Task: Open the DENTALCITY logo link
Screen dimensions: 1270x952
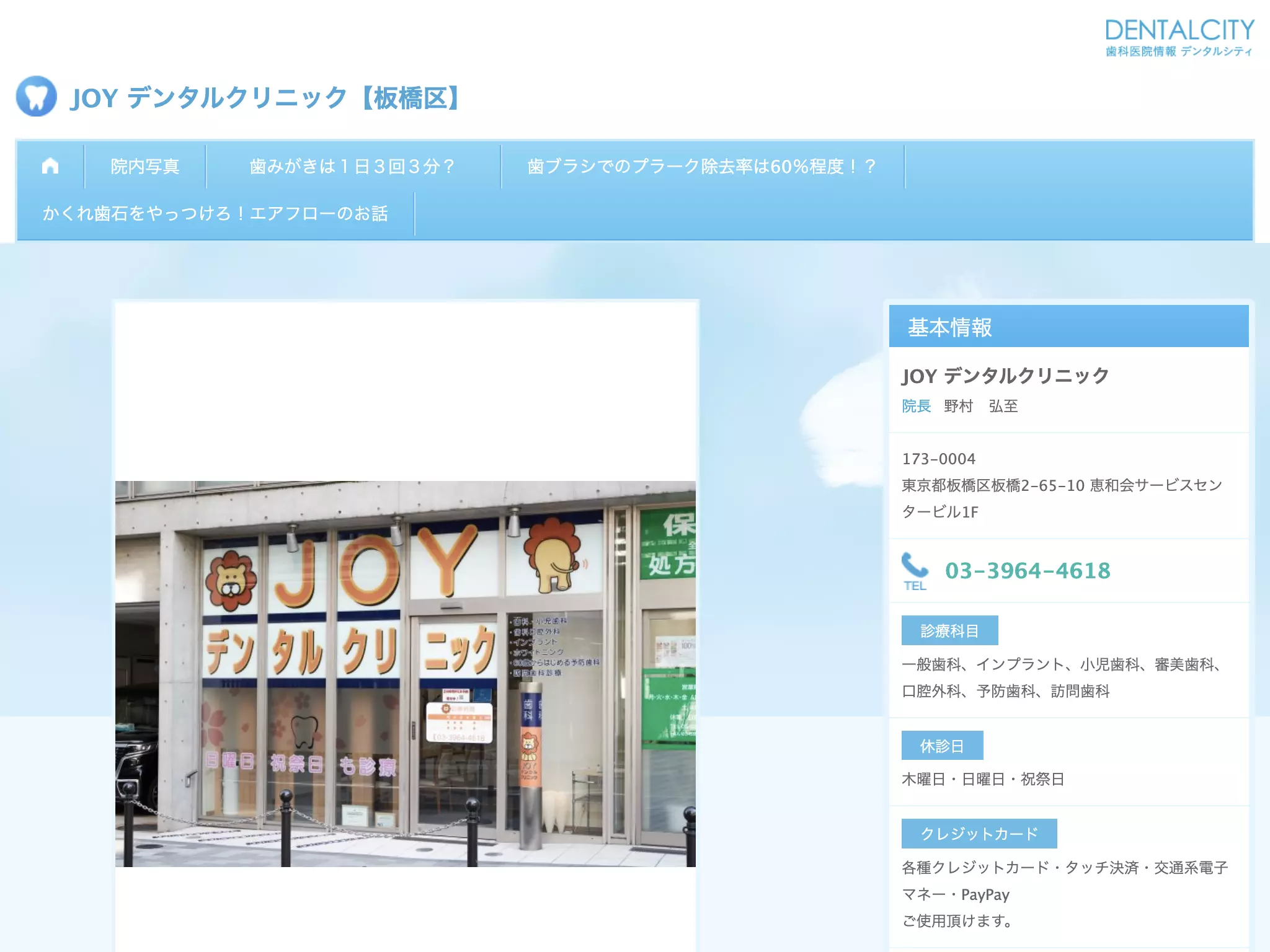Action: [1179, 38]
